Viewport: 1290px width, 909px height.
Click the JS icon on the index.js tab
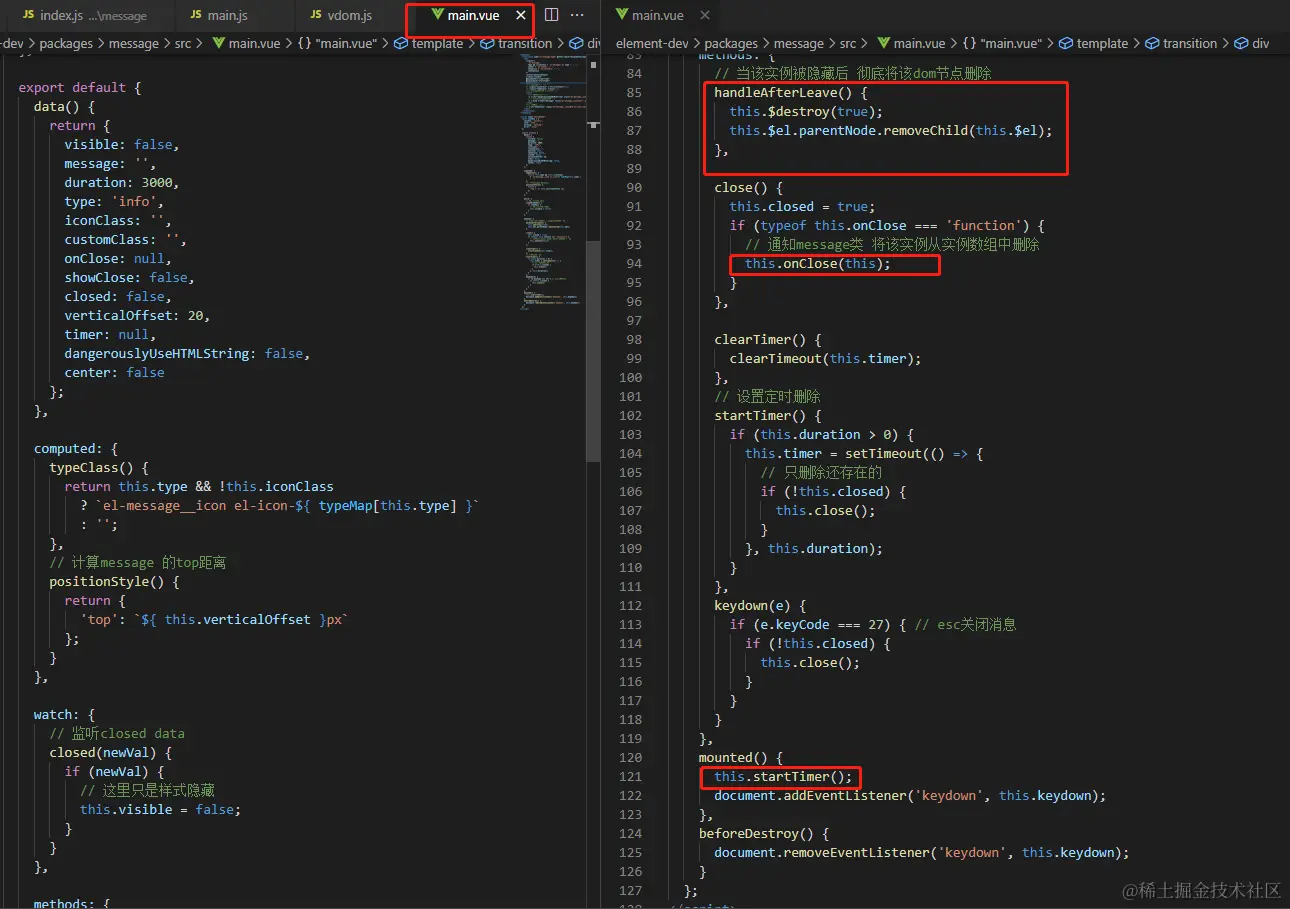pos(27,16)
